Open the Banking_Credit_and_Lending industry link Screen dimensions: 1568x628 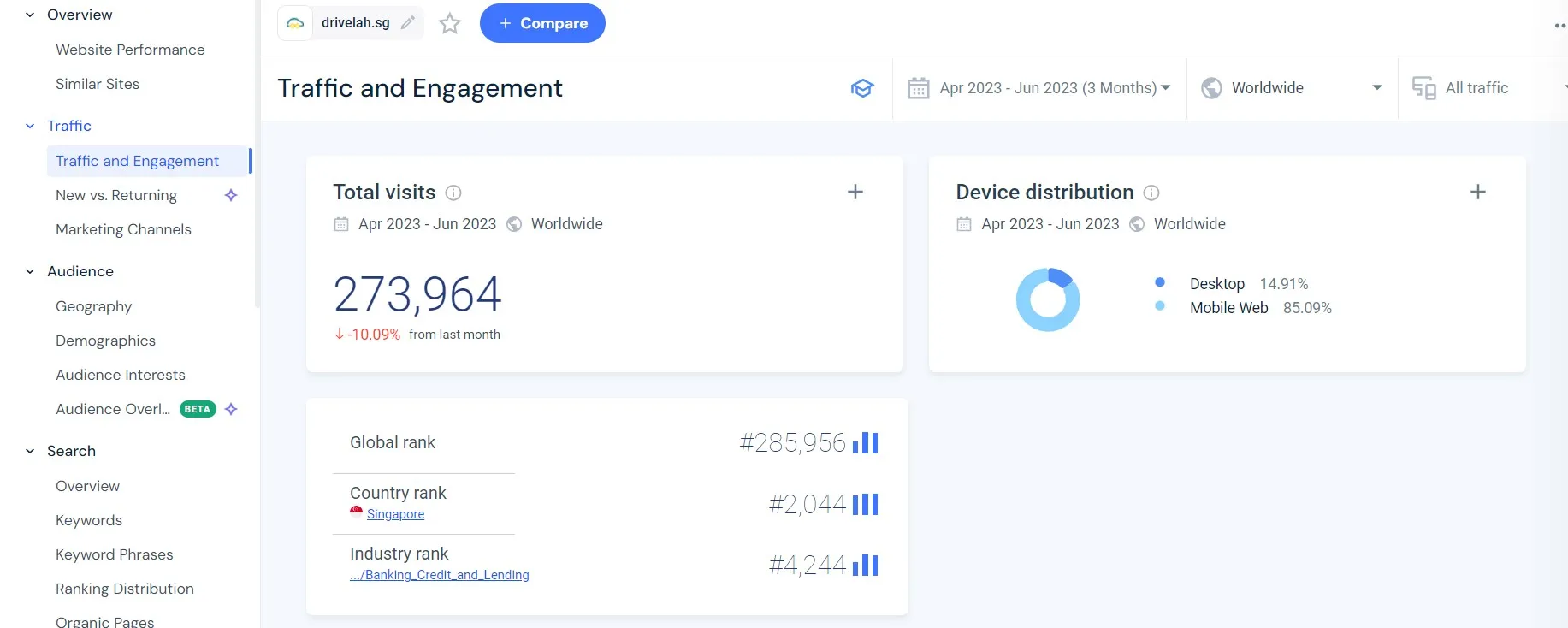(x=440, y=575)
